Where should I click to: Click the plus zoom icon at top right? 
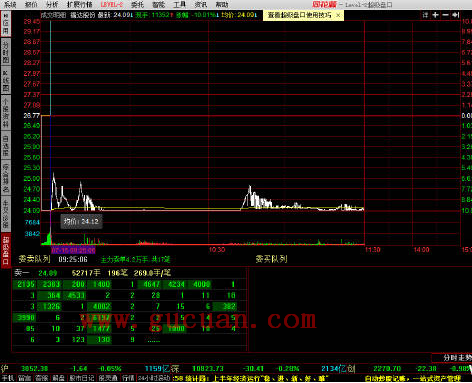coord(435,15)
